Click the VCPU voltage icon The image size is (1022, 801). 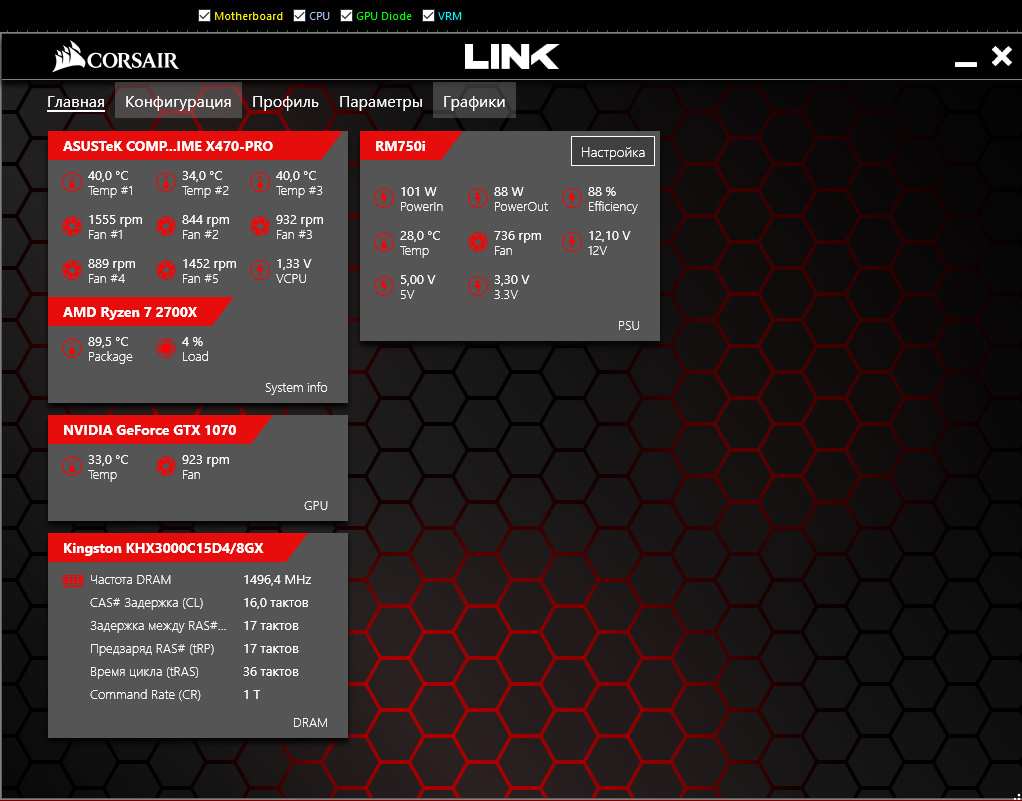[x=259, y=270]
